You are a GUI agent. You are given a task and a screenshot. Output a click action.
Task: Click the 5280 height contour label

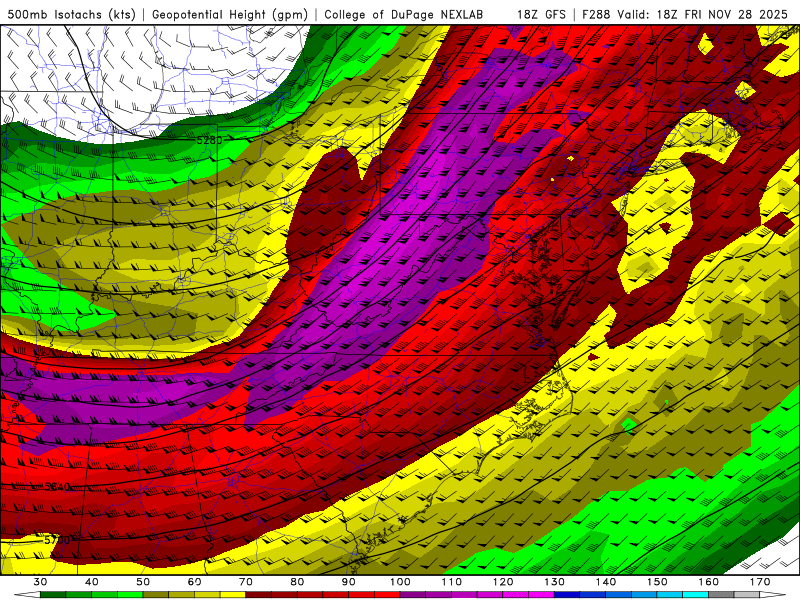210,140
